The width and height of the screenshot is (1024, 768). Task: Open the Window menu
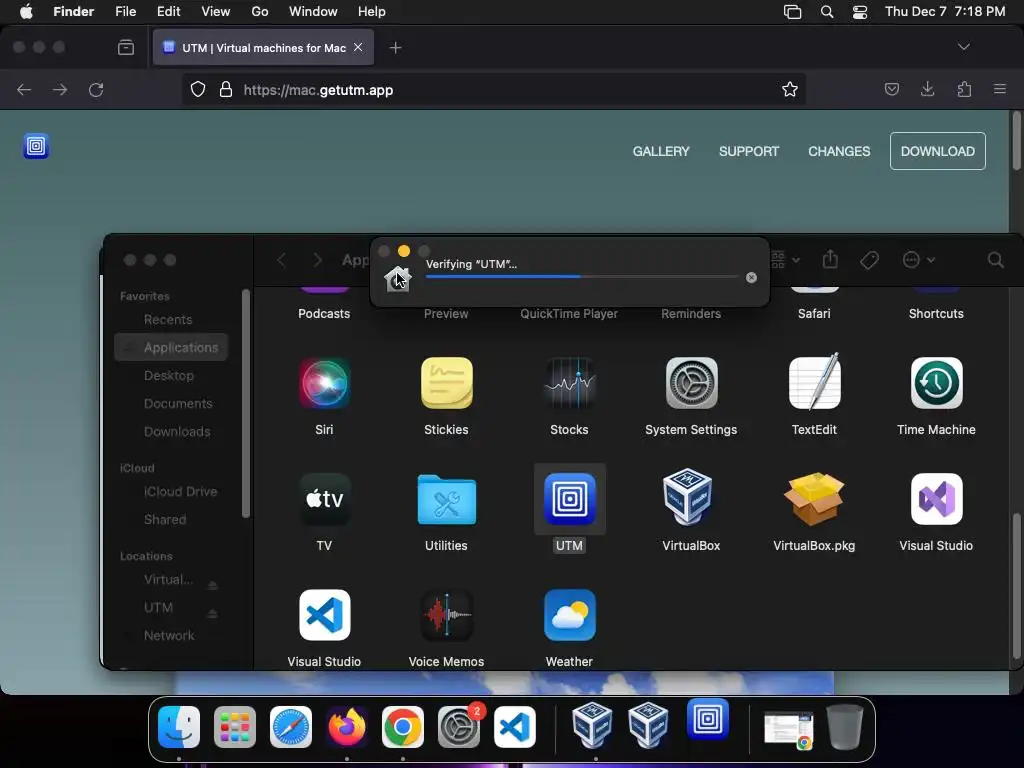click(313, 12)
